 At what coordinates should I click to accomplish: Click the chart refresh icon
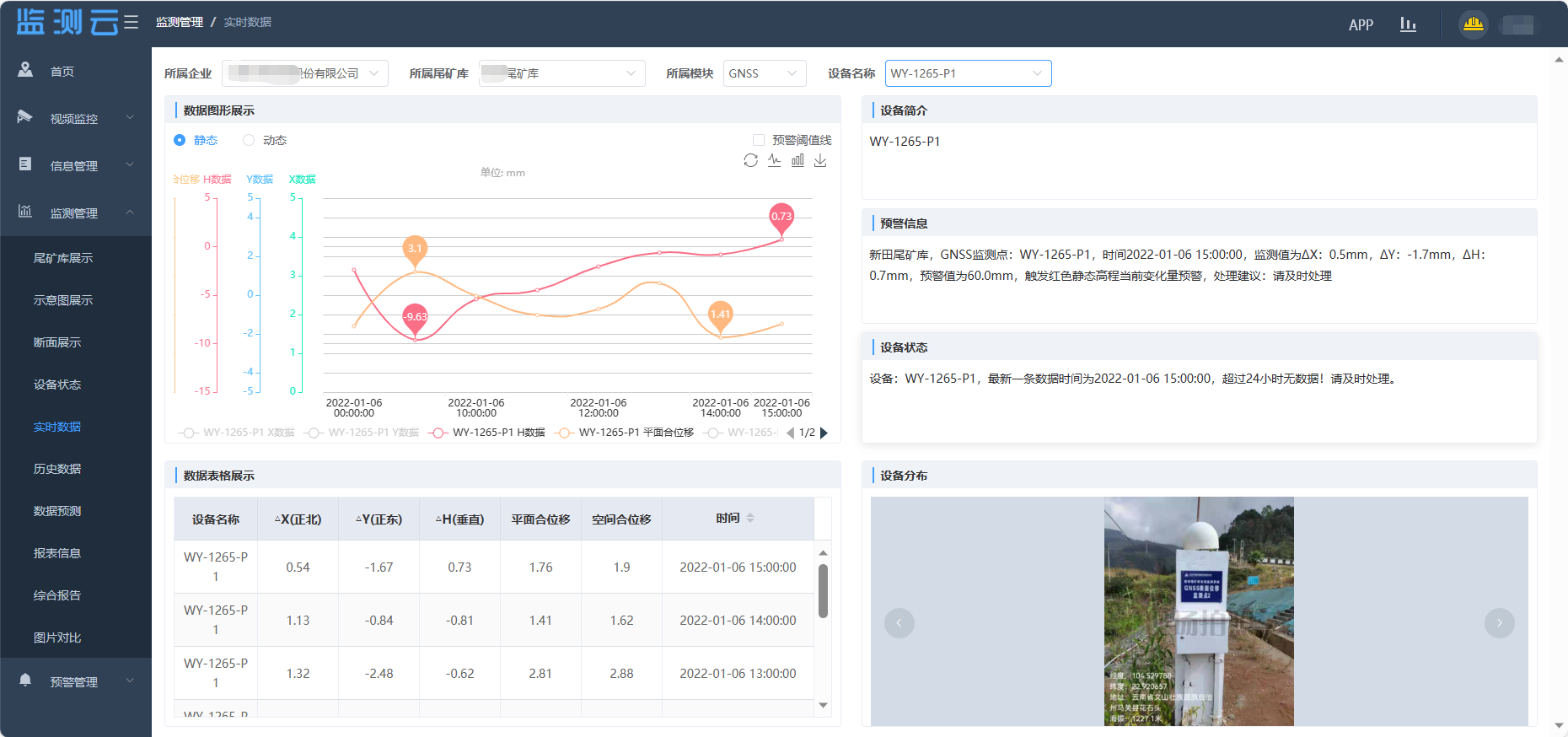(x=750, y=160)
